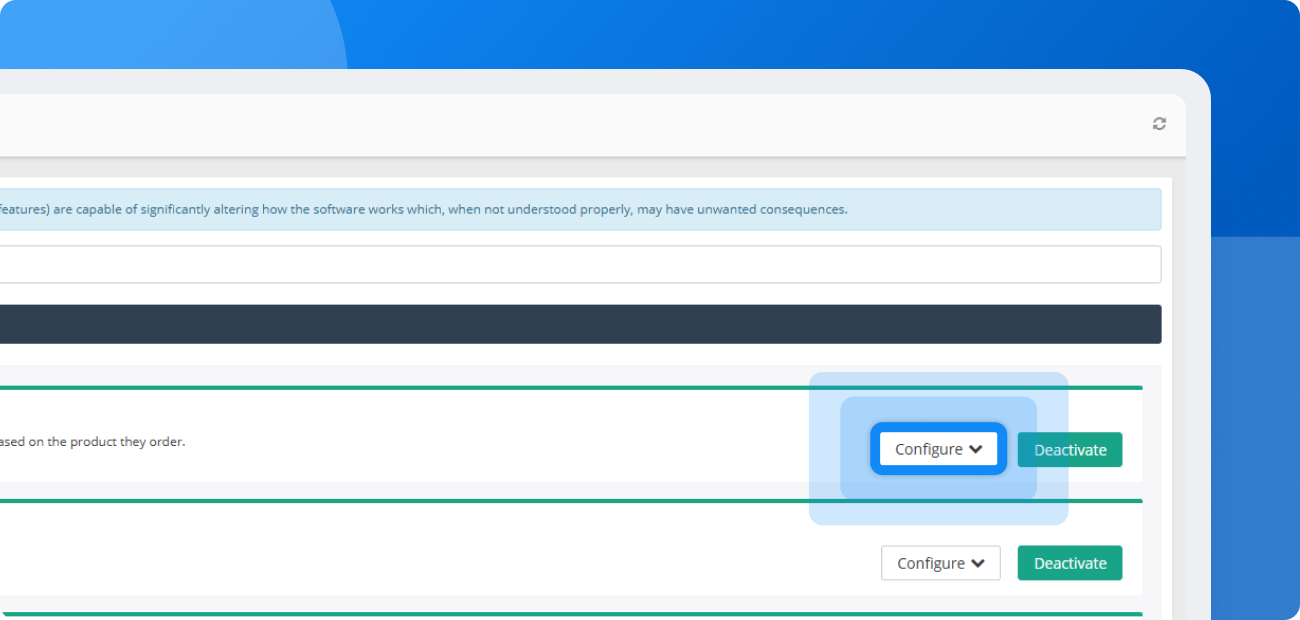The height and width of the screenshot is (620, 1300).
Task: Click the refresh icon in the top bar
Action: 1159,124
